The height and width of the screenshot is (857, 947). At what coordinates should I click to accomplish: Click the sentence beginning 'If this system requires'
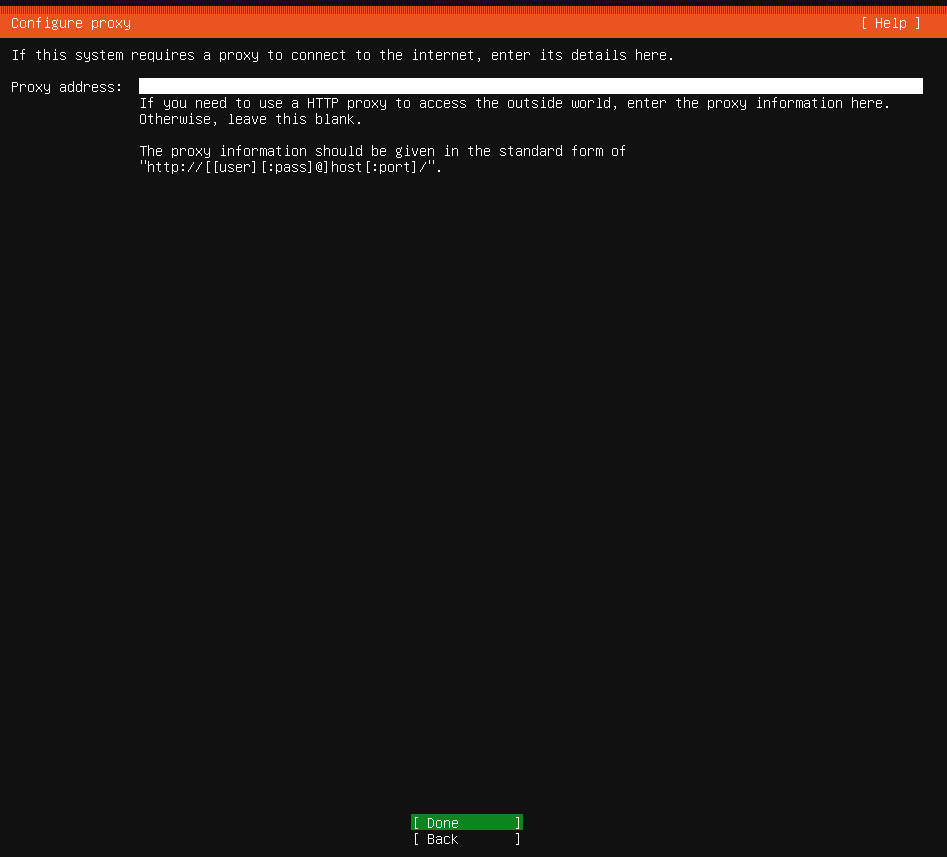[x=342, y=55]
